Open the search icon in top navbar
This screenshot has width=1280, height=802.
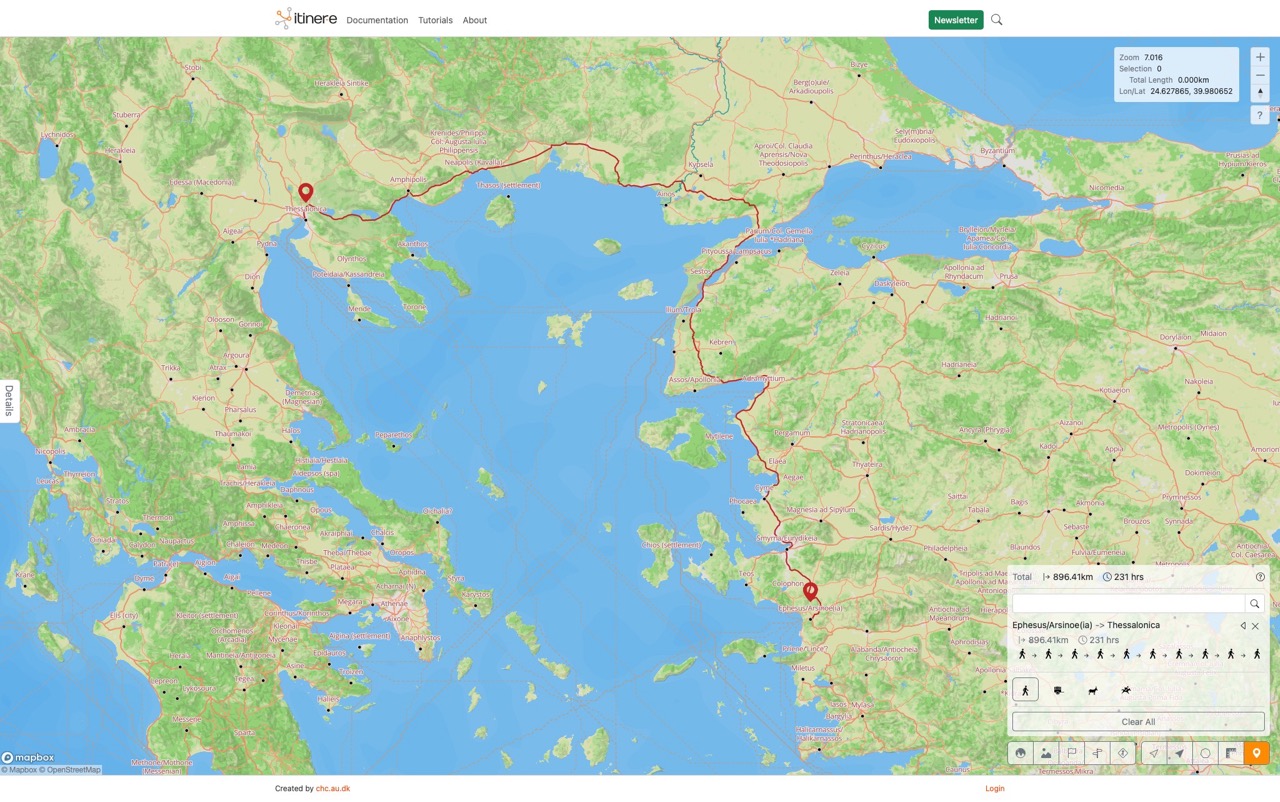point(996,20)
